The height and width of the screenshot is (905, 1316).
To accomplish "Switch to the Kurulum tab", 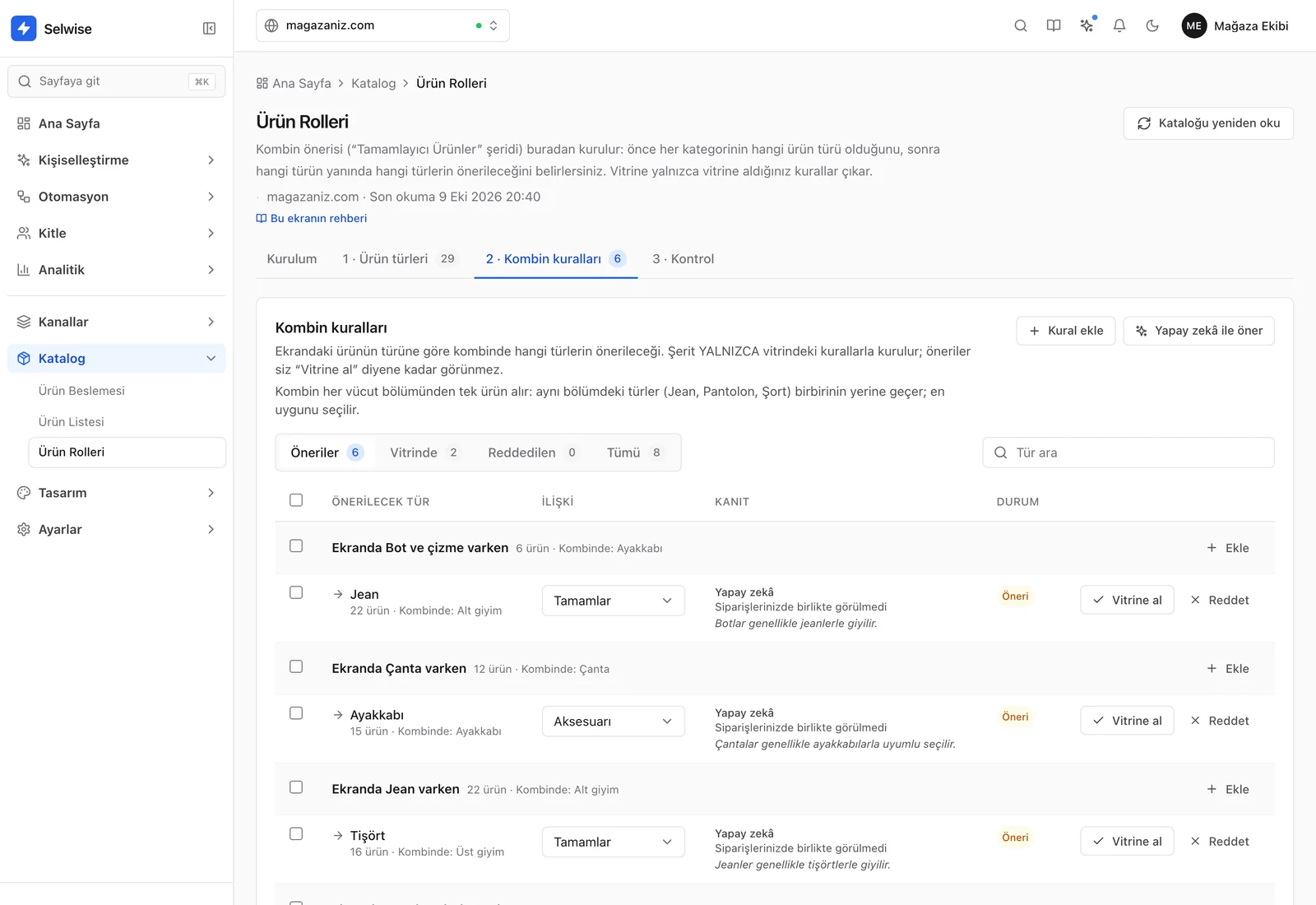I will pos(292,258).
